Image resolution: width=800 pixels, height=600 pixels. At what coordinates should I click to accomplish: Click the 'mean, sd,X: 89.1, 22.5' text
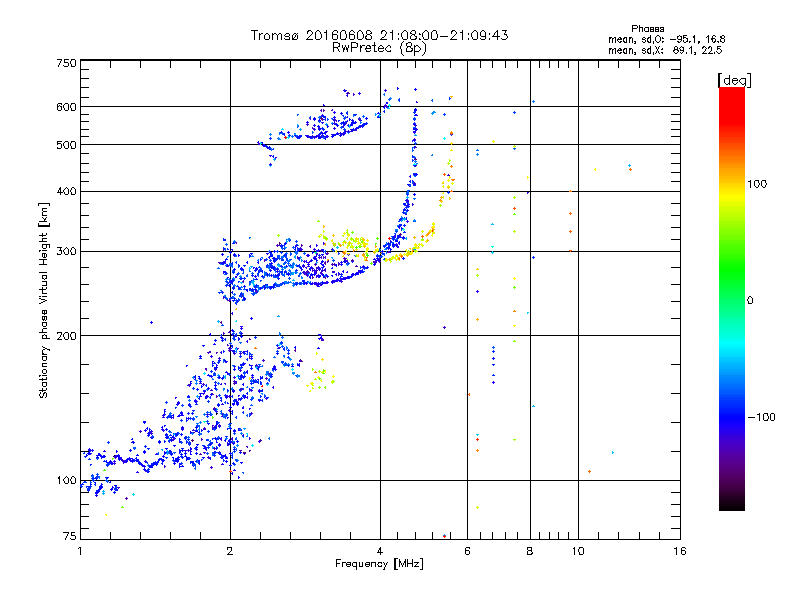click(665, 50)
